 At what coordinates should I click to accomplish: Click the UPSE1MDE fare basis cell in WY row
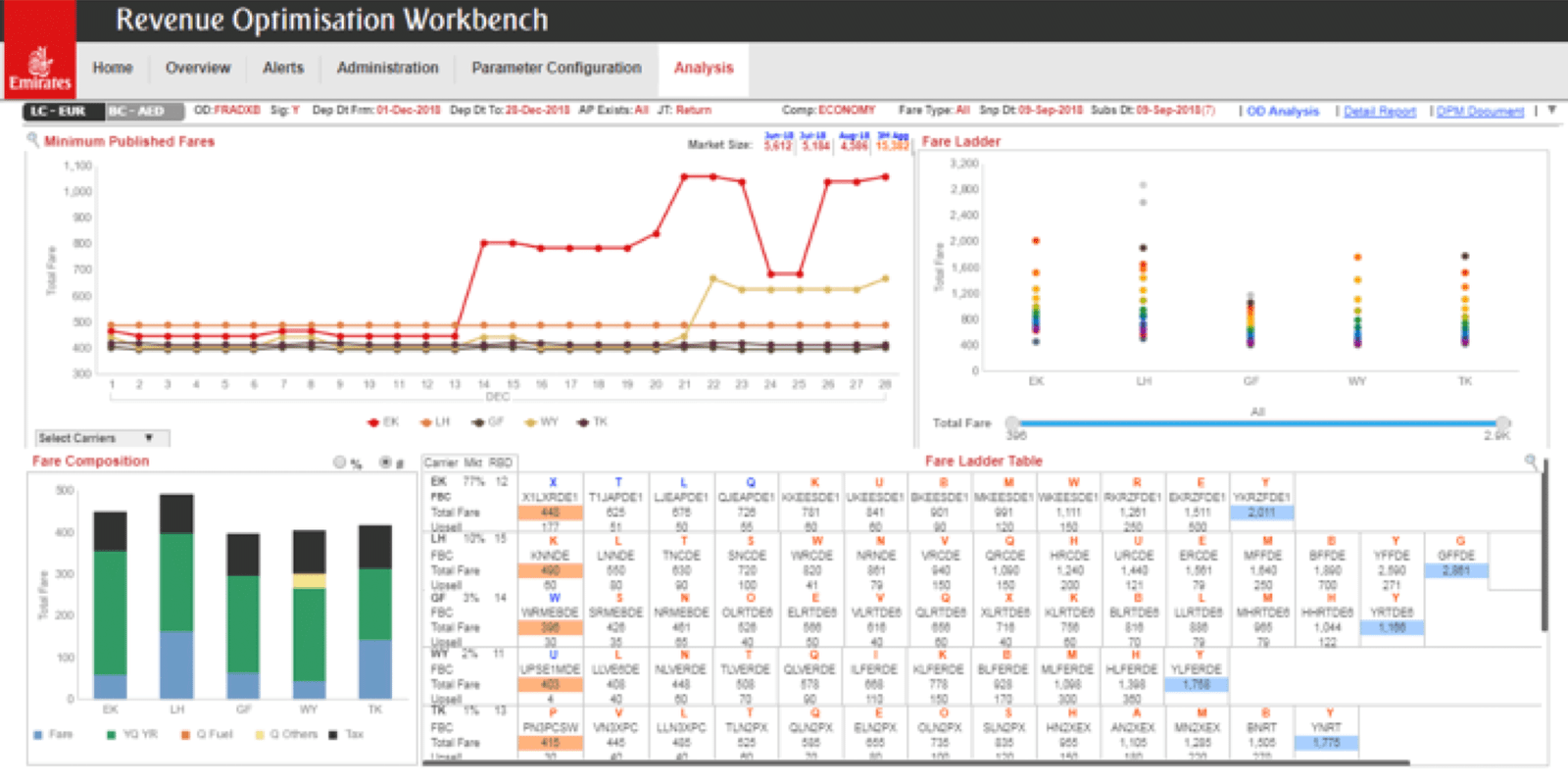coord(550,670)
